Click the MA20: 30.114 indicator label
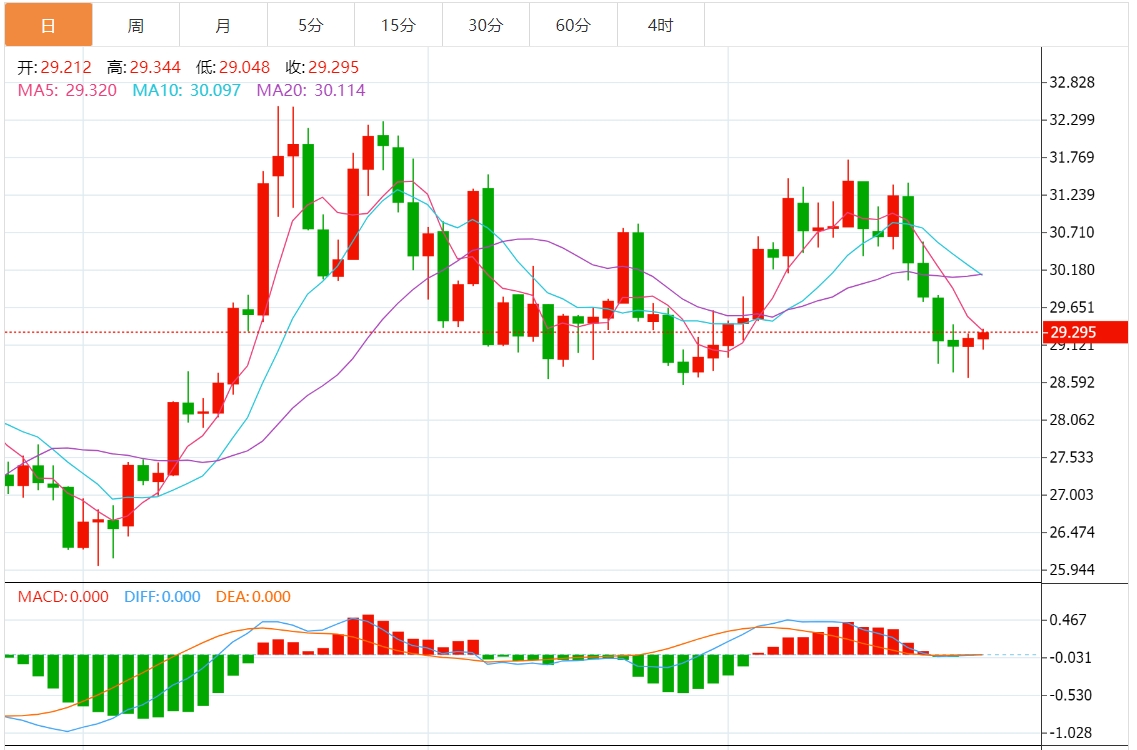 311,91
